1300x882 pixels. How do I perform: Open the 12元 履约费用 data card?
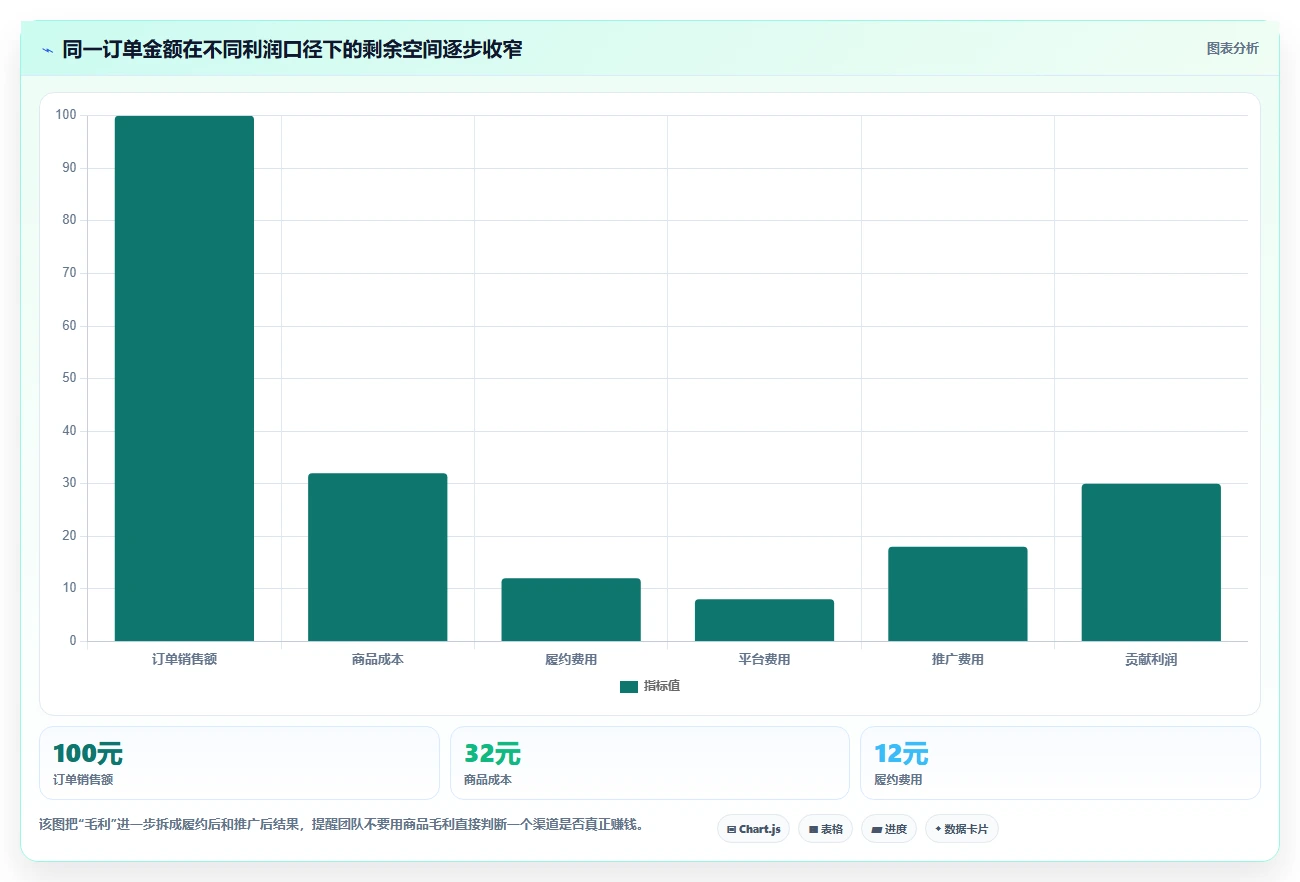click(1060, 763)
